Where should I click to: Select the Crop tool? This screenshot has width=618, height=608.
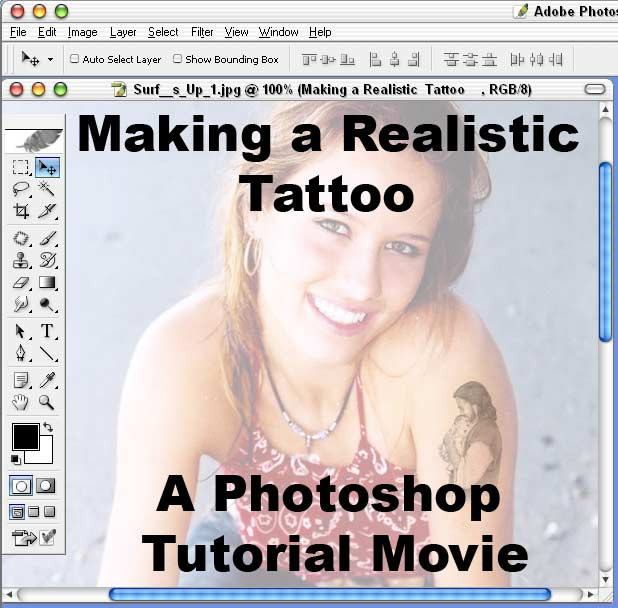(x=20, y=211)
